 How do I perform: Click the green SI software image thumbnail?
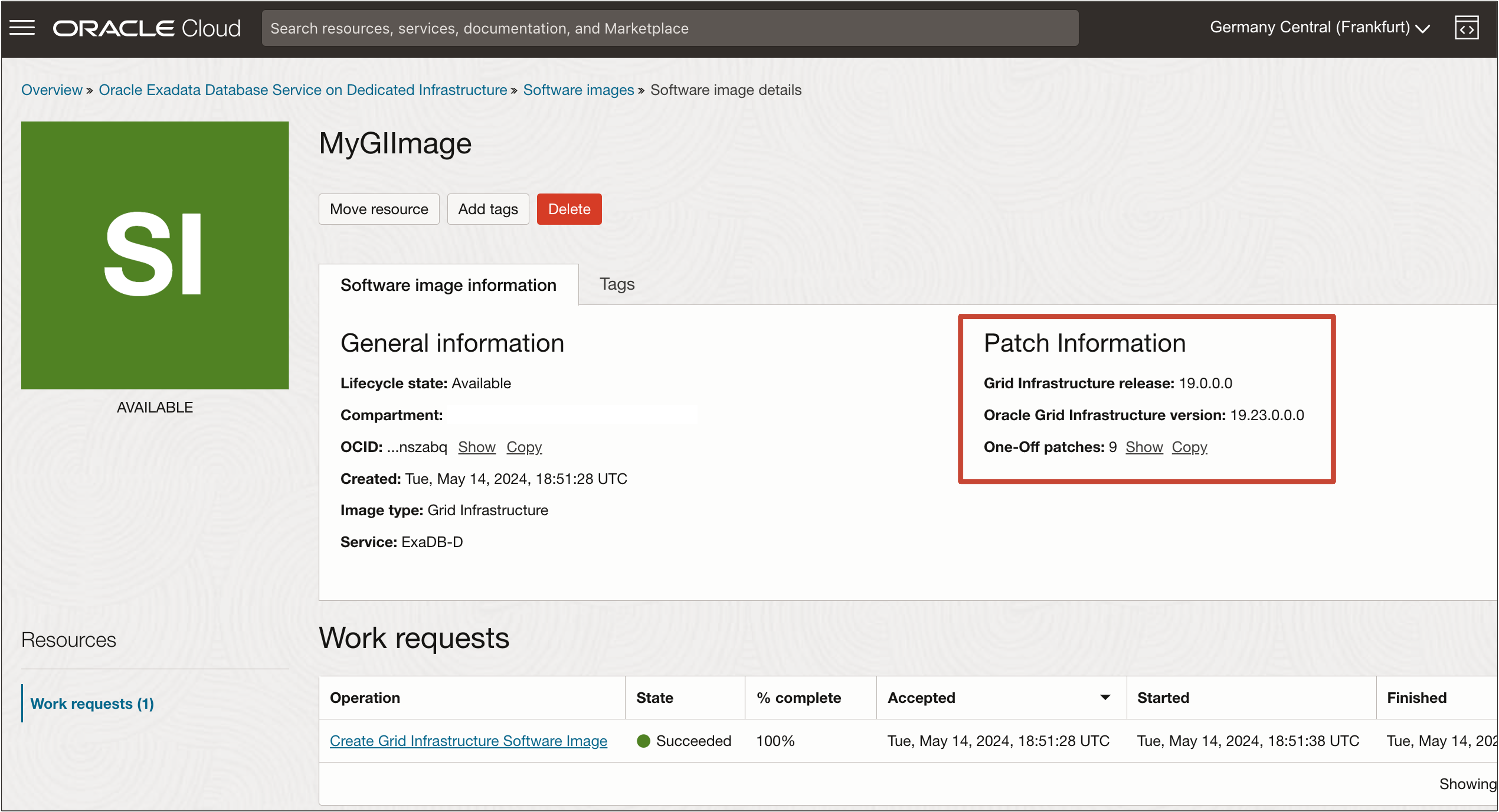[x=155, y=255]
